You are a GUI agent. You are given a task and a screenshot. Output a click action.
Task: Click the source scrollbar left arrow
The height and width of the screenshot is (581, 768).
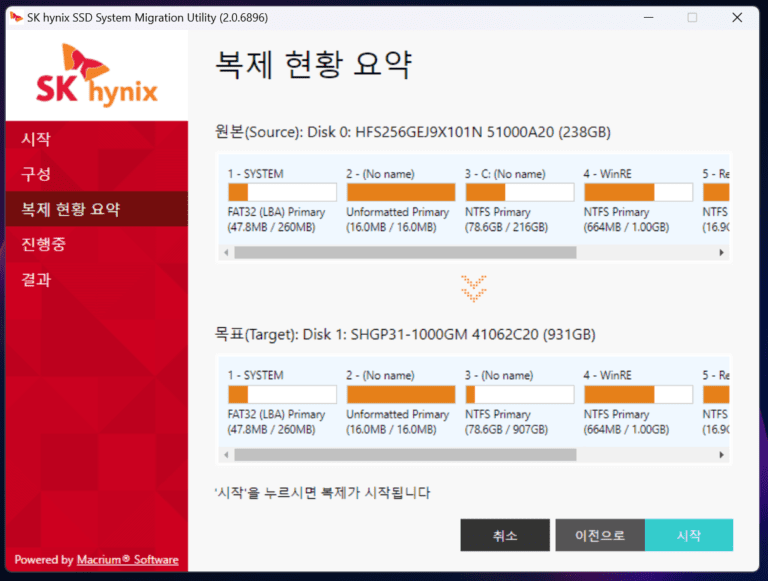coord(226,252)
